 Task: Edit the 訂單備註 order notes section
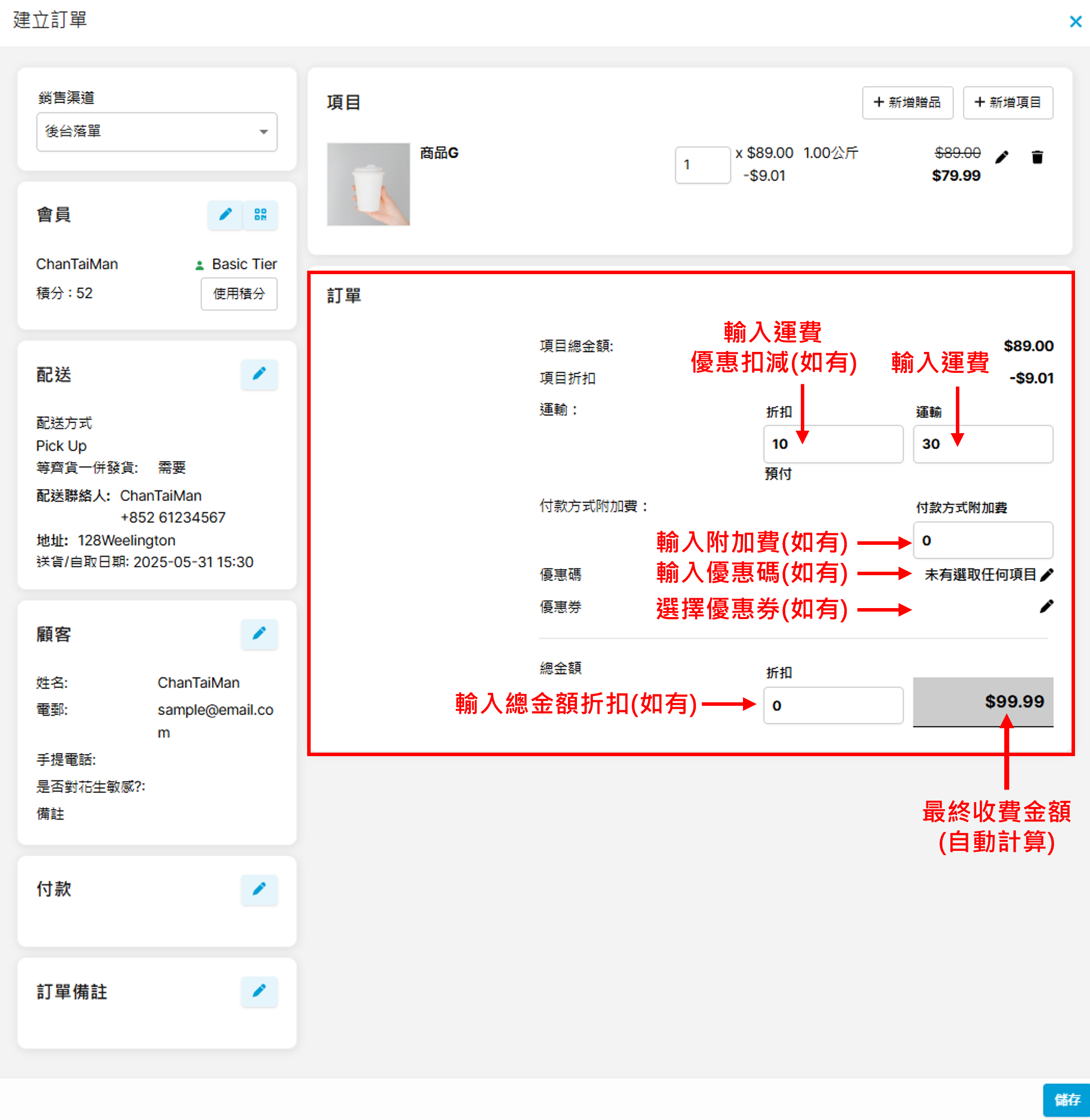coord(259,992)
